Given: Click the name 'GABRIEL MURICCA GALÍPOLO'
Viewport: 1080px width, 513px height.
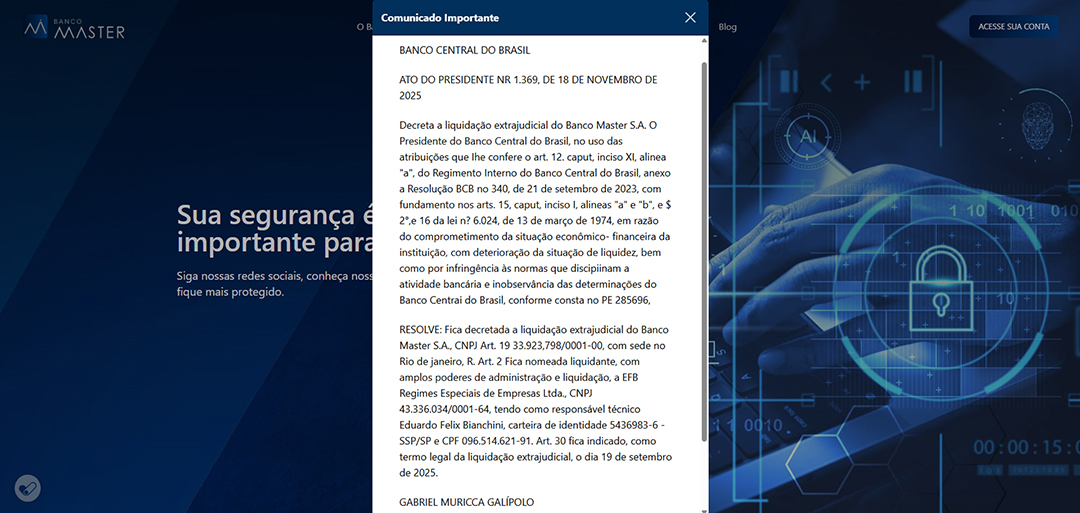Looking at the screenshot, I should click(466, 502).
